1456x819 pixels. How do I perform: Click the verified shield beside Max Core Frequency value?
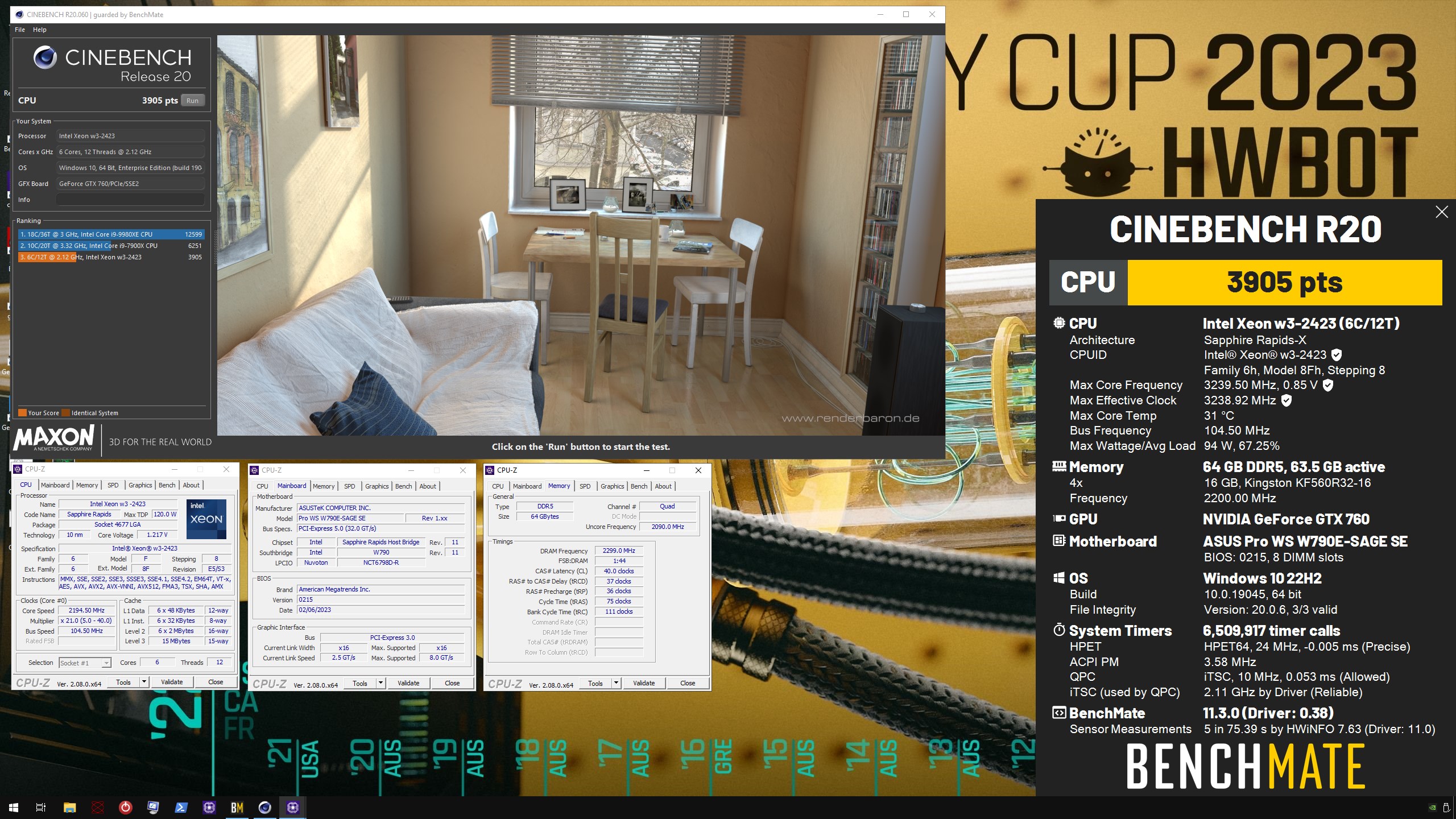coord(1328,385)
